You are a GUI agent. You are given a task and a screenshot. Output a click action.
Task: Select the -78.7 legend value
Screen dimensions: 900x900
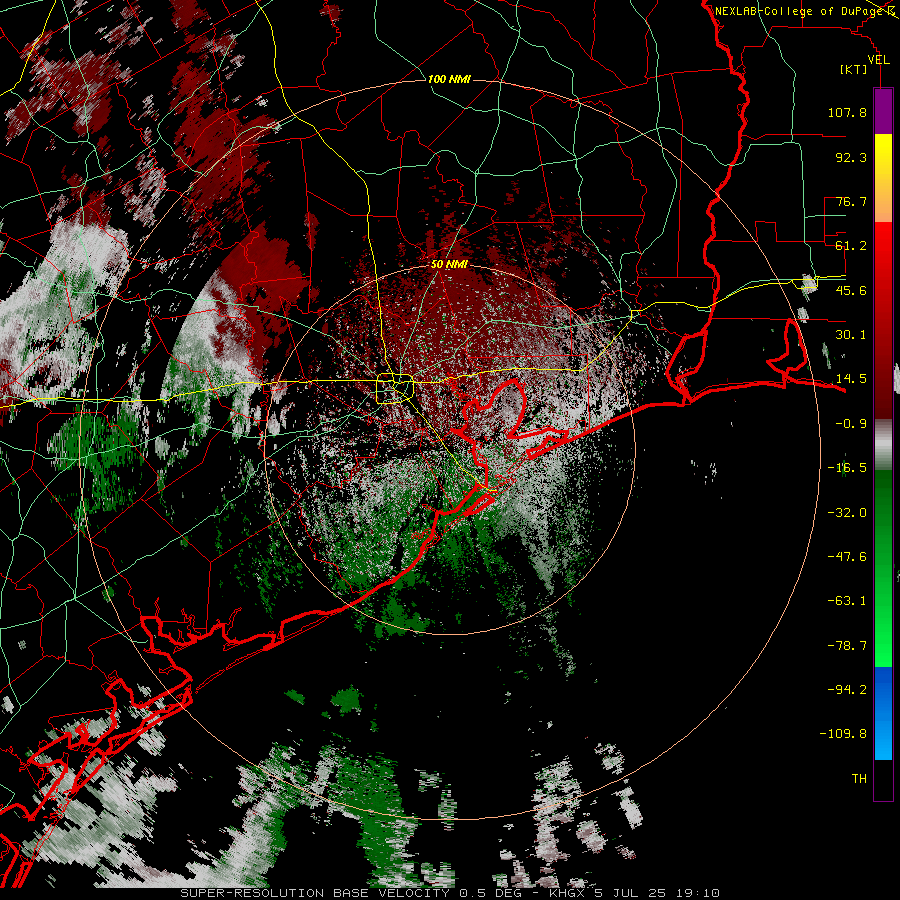847,646
